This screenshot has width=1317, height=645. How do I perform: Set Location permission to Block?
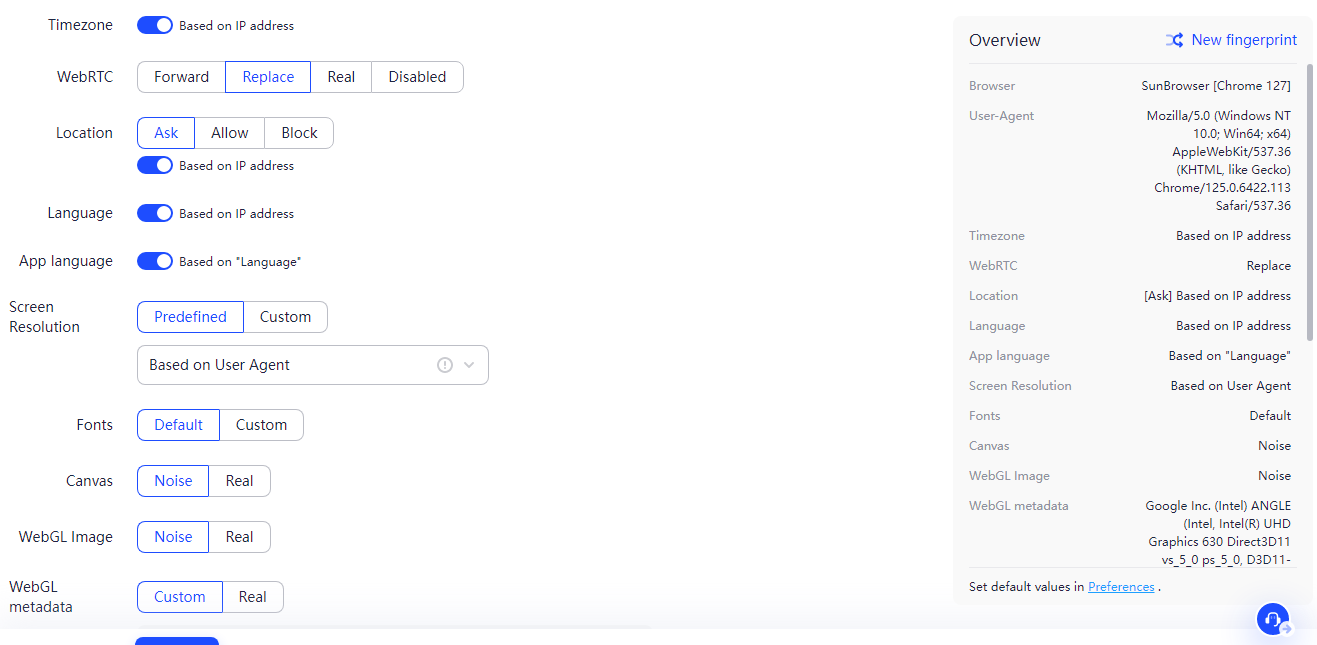299,133
